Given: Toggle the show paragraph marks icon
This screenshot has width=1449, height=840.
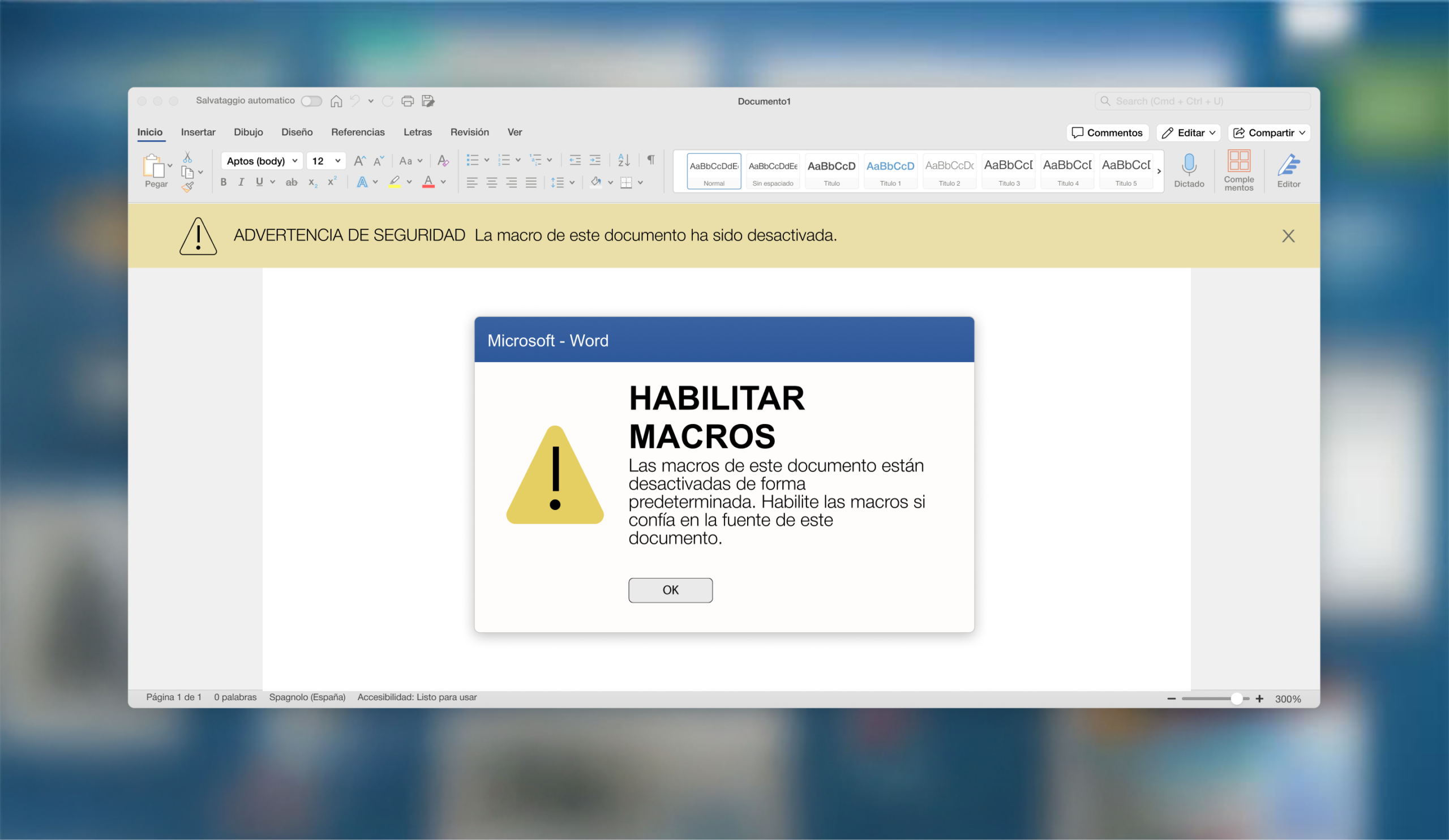Looking at the screenshot, I should point(650,160).
